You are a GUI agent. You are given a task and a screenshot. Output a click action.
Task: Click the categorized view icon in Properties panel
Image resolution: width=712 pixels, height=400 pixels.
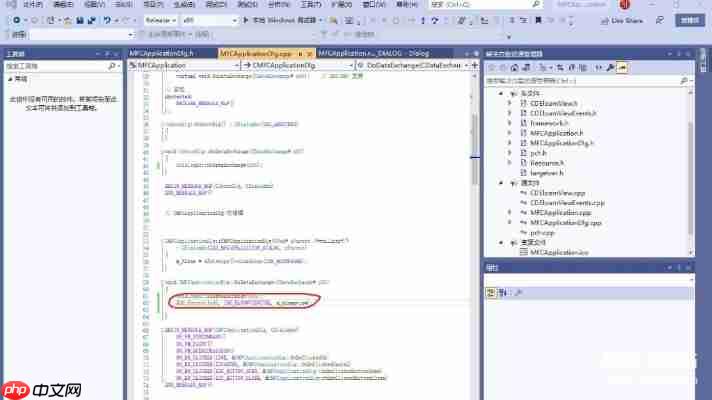(x=492, y=291)
